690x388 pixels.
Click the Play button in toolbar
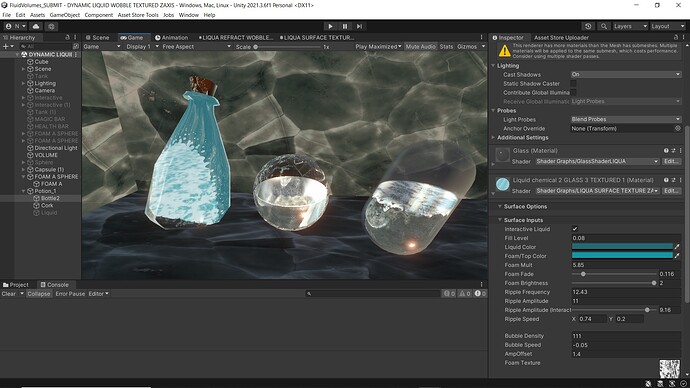(x=330, y=26)
